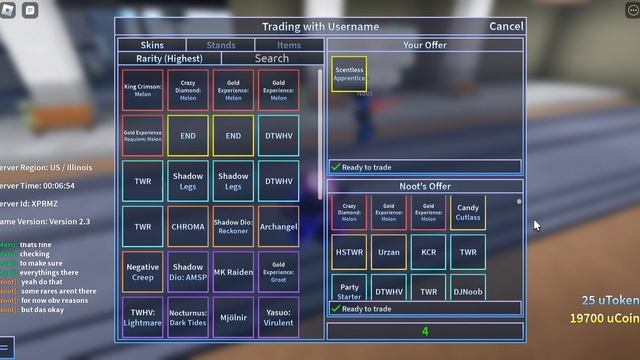Viewport: 640px width, 360px height.
Task: Click chat message 'yeah do that'
Action: tap(42, 282)
